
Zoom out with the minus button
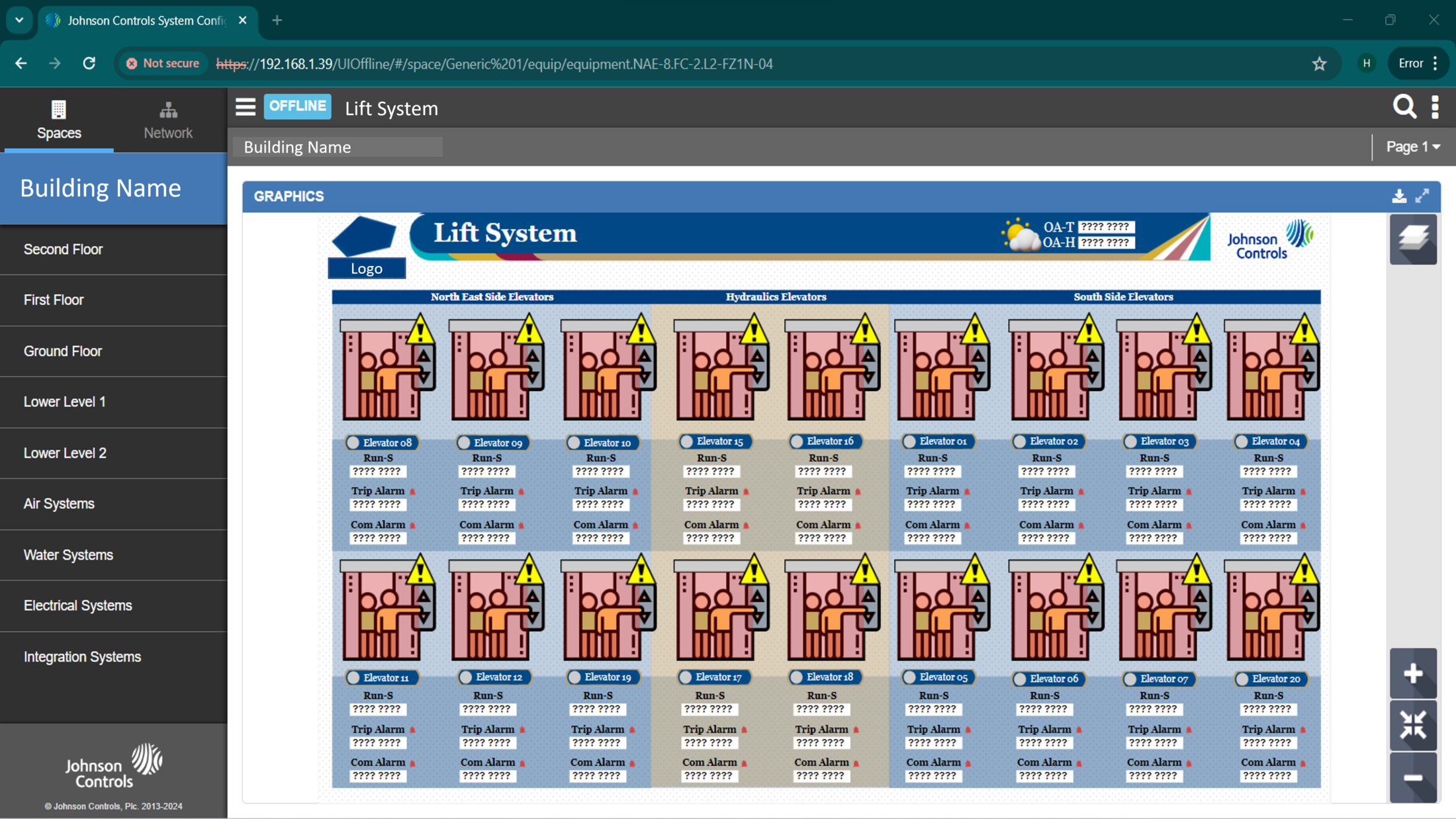(x=1413, y=778)
